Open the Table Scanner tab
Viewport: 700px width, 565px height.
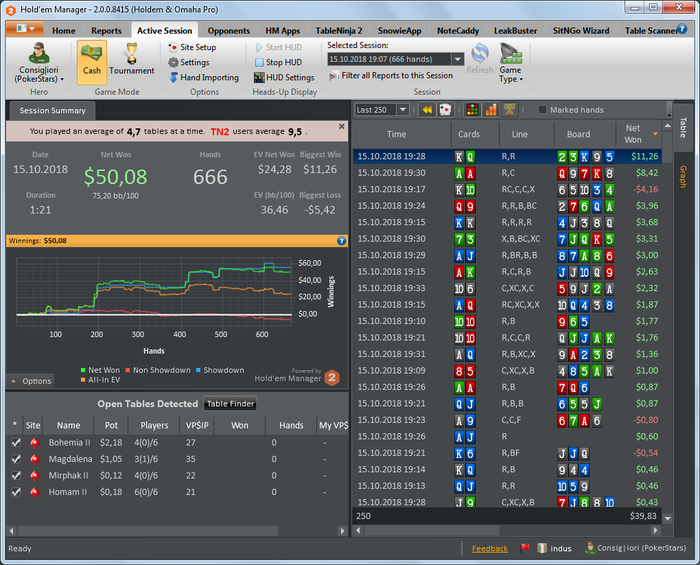(x=650, y=30)
